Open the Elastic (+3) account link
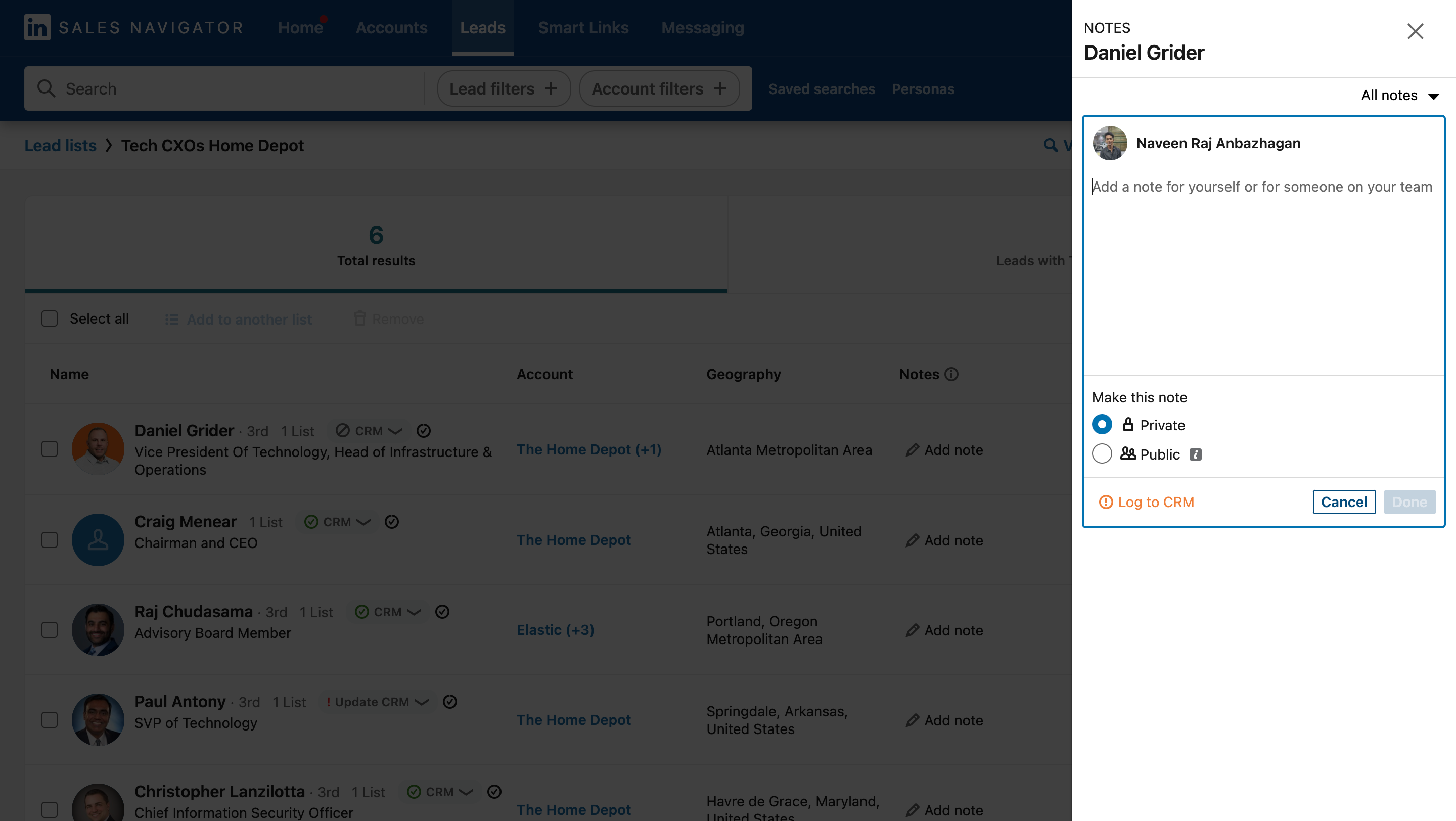The height and width of the screenshot is (821, 1456). [x=555, y=629]
